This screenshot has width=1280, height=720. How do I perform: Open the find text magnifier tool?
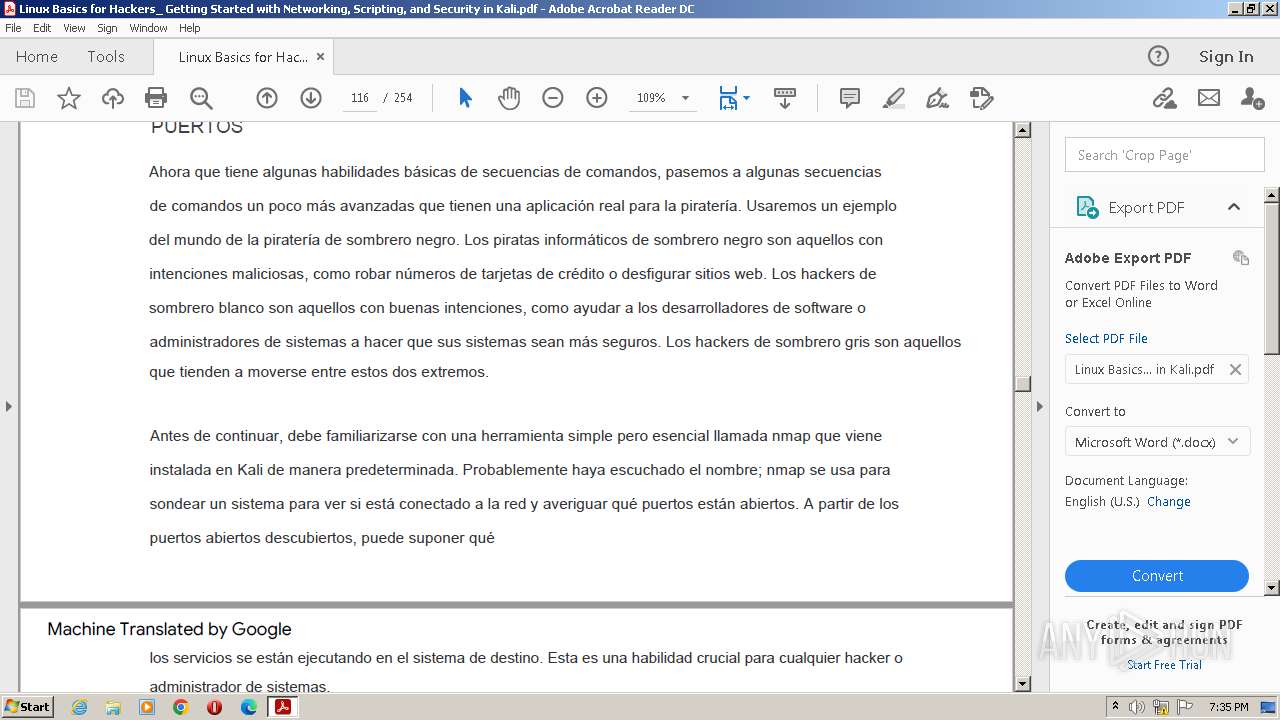point(201,98)
